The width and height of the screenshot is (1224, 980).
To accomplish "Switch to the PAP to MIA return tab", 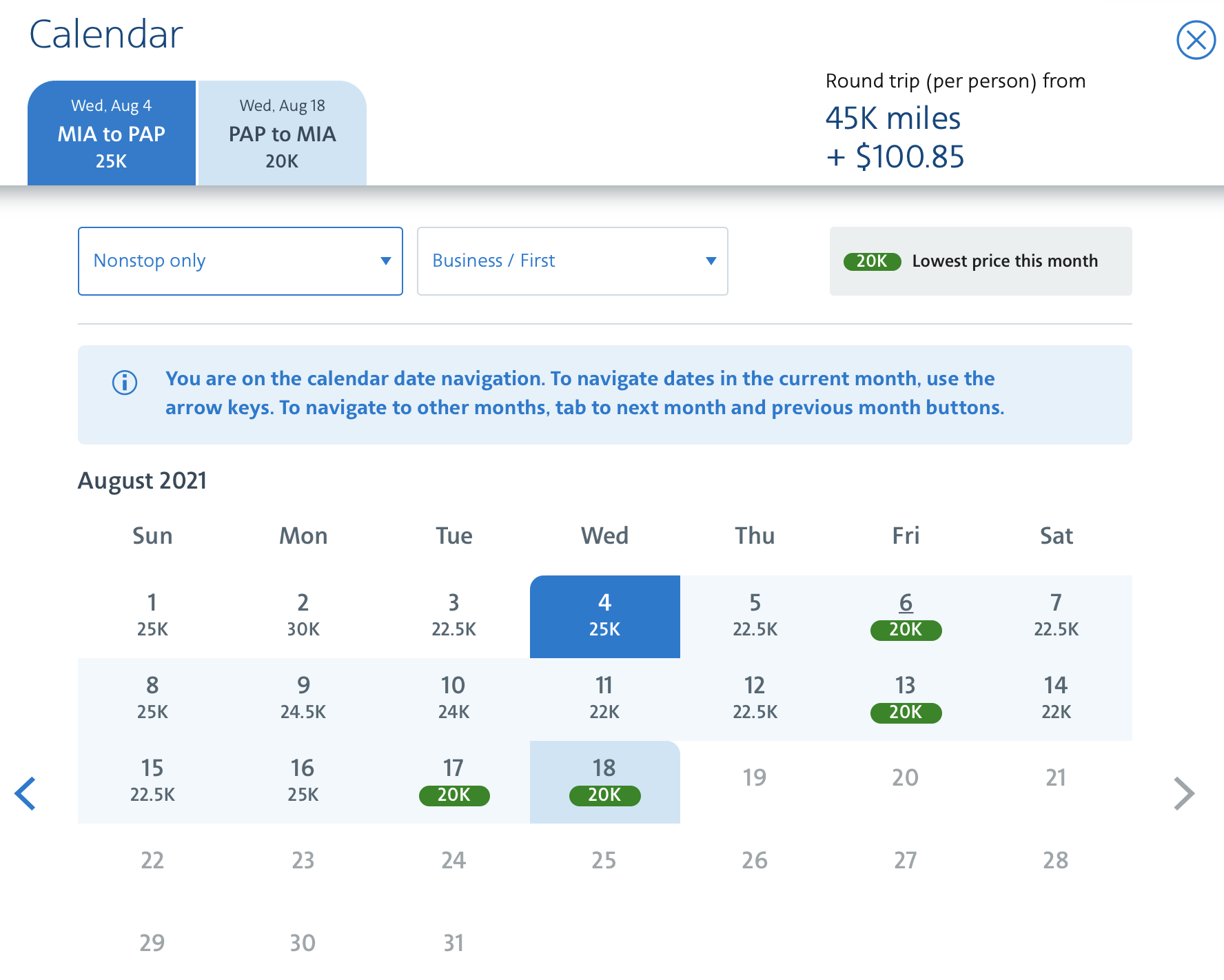I will (282, 133).
